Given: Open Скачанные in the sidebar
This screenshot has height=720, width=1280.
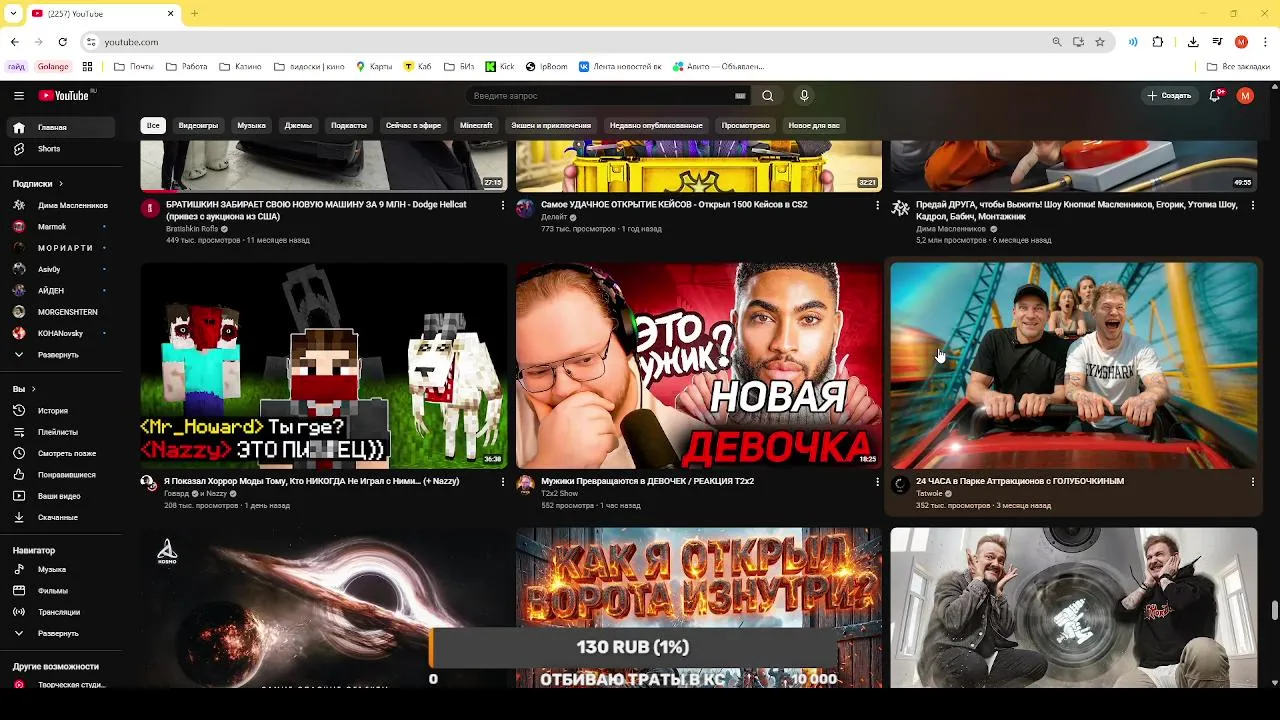Looking at the screenshot, I should pos(62,517).
